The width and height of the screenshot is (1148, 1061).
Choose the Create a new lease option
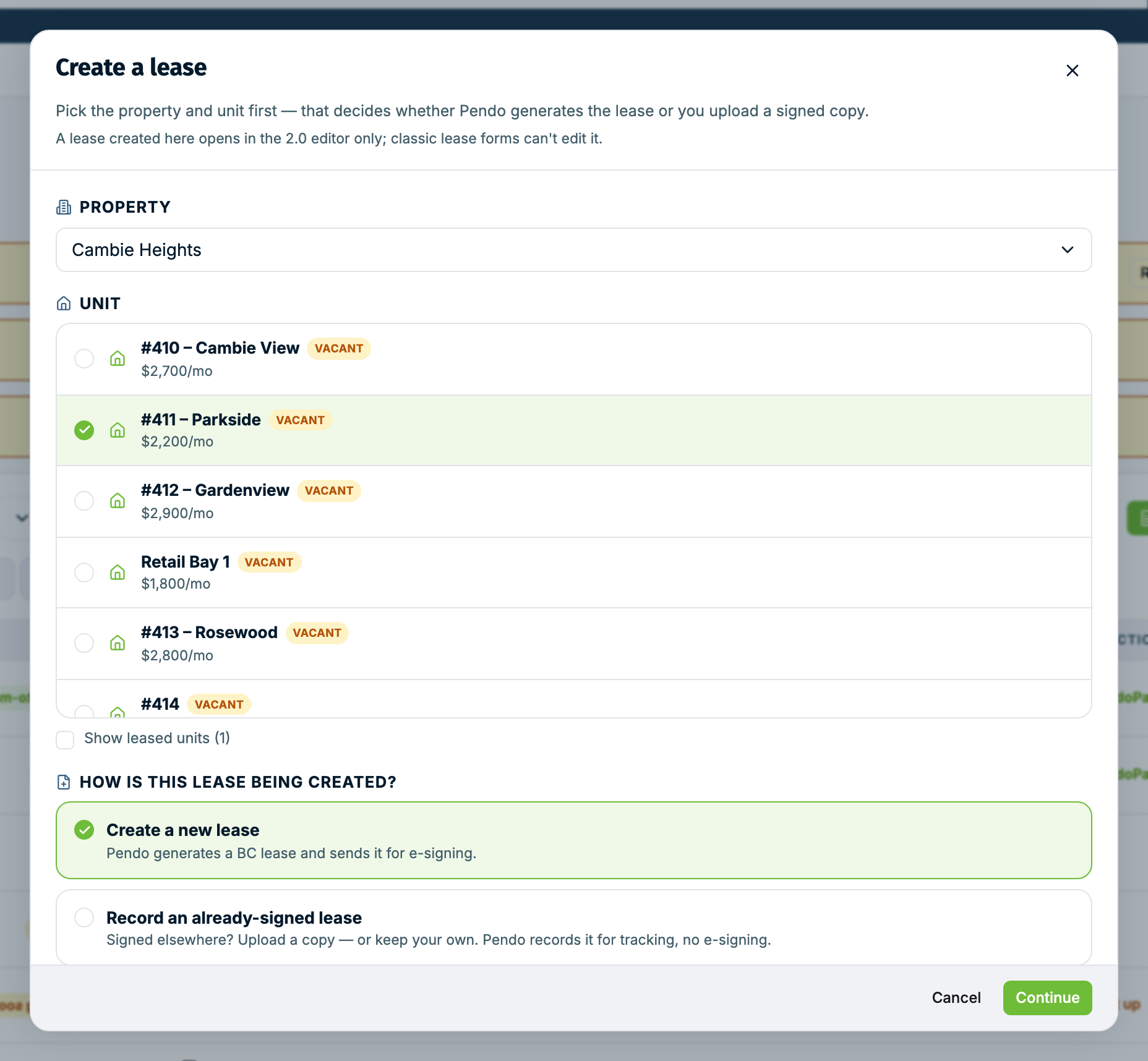(574, 840)
